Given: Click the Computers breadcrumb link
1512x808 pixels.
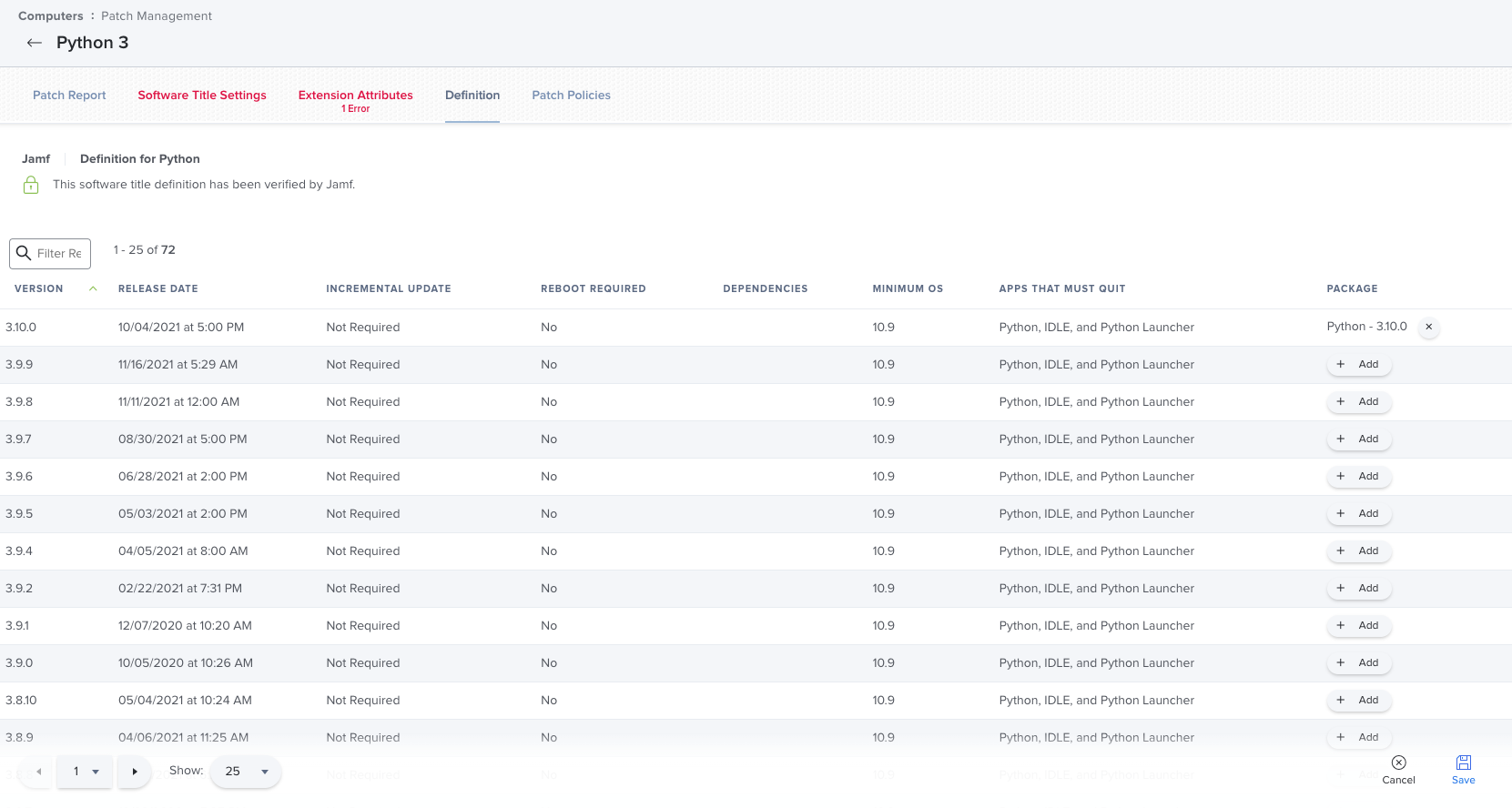Looking at the screenshot, I should (x=51, y=16).
